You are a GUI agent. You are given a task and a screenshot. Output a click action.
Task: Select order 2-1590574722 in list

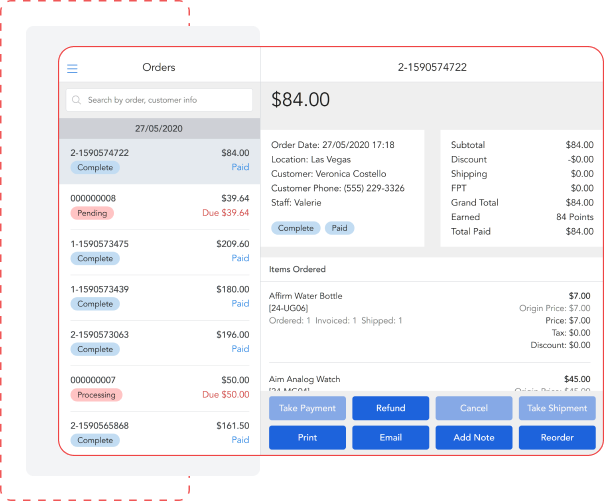coord(159,161)
